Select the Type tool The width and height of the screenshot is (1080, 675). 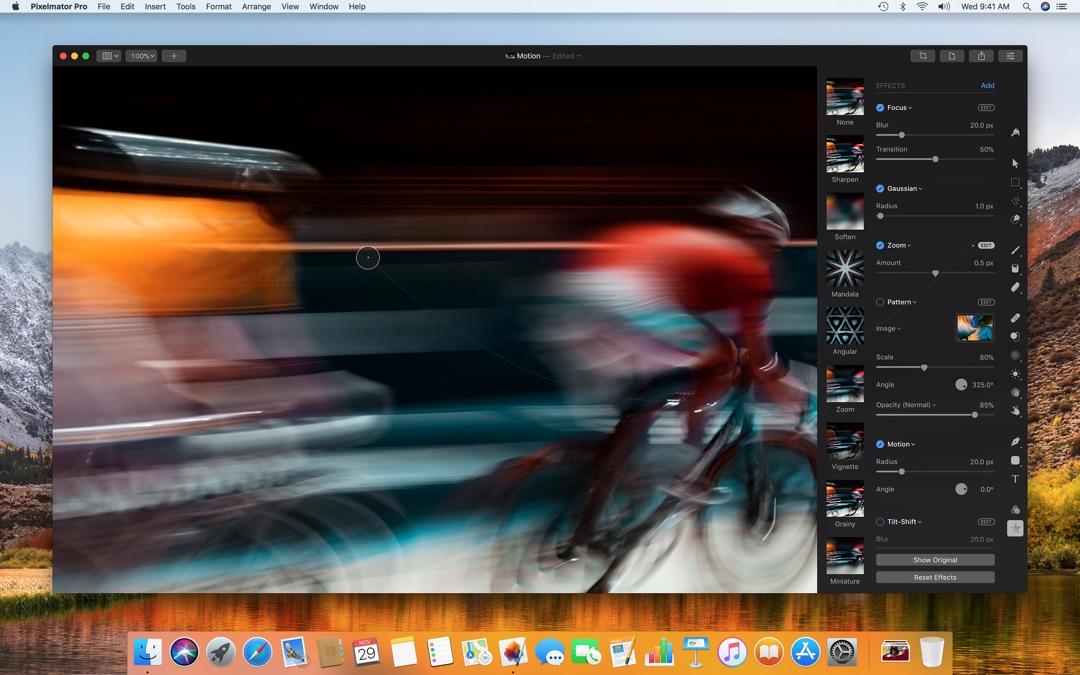click(1015, 479)
